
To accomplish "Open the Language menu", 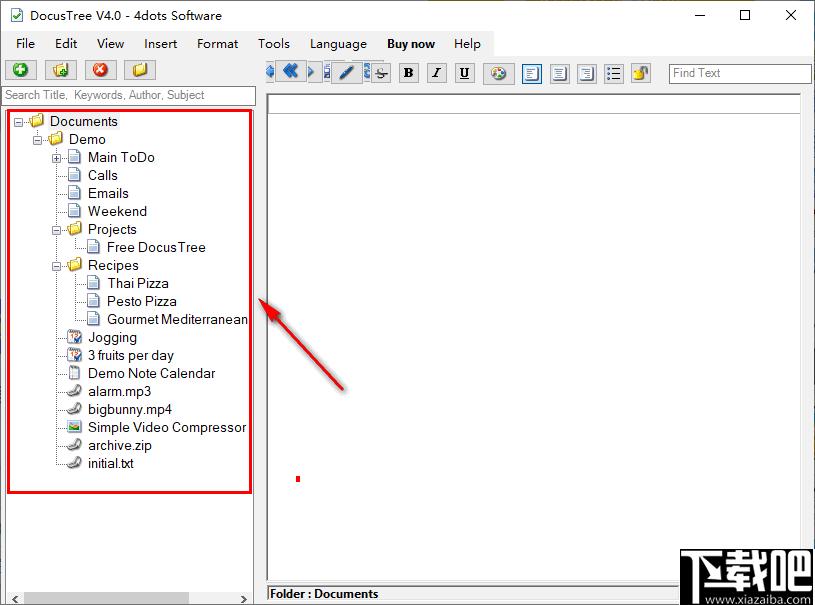I will coord(338,44).
